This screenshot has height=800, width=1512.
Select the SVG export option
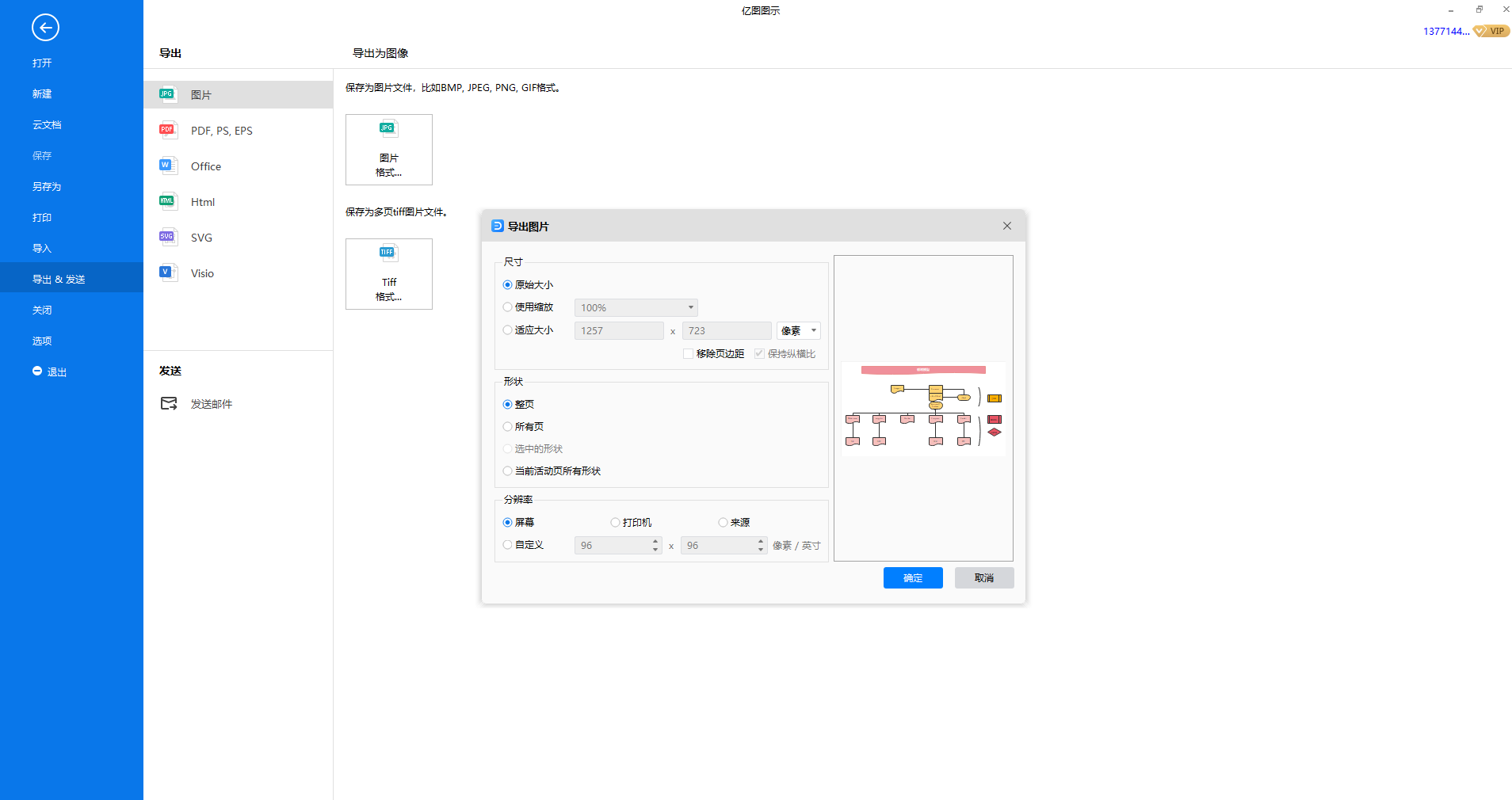[x=238, y=238]
